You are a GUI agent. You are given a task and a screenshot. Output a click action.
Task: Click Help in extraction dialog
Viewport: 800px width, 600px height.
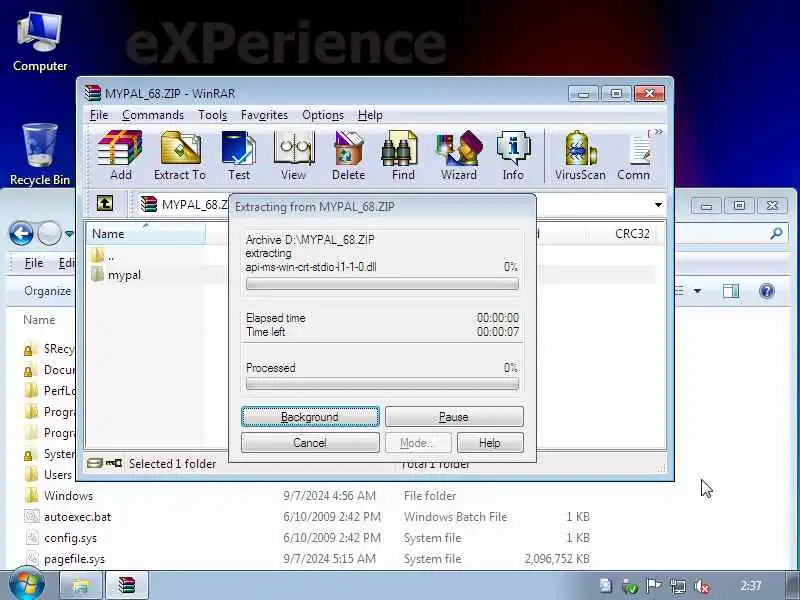click(490, 443)
